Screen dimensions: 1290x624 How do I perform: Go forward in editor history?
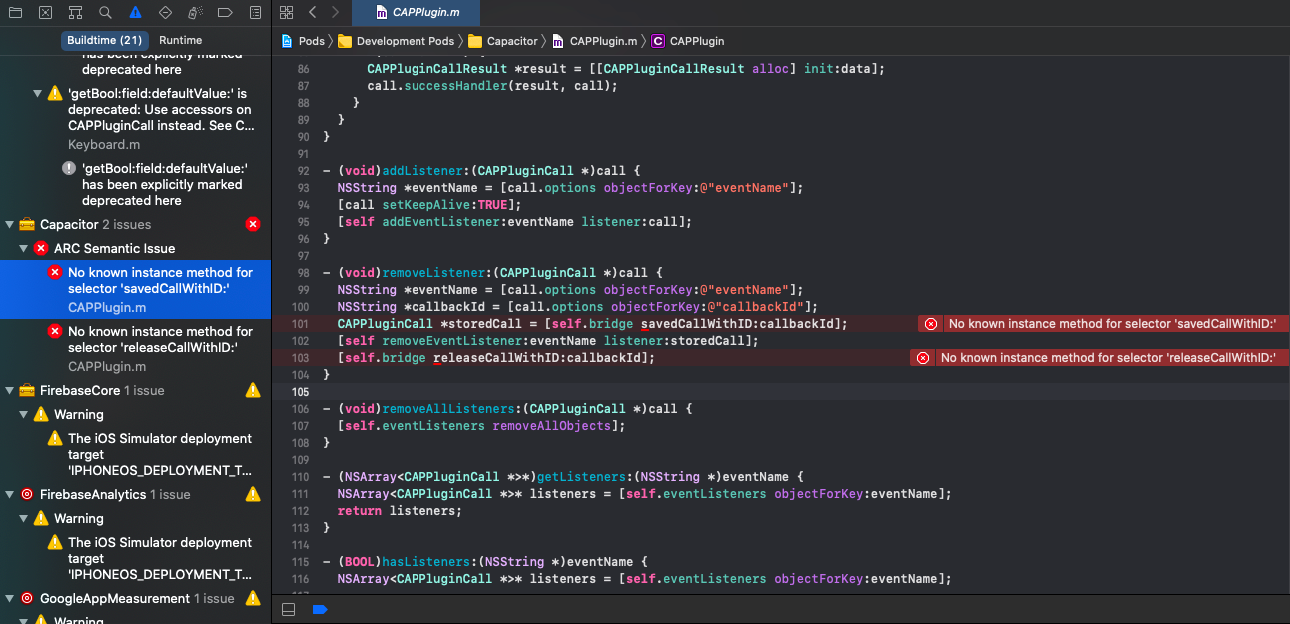tap(335, 13)
